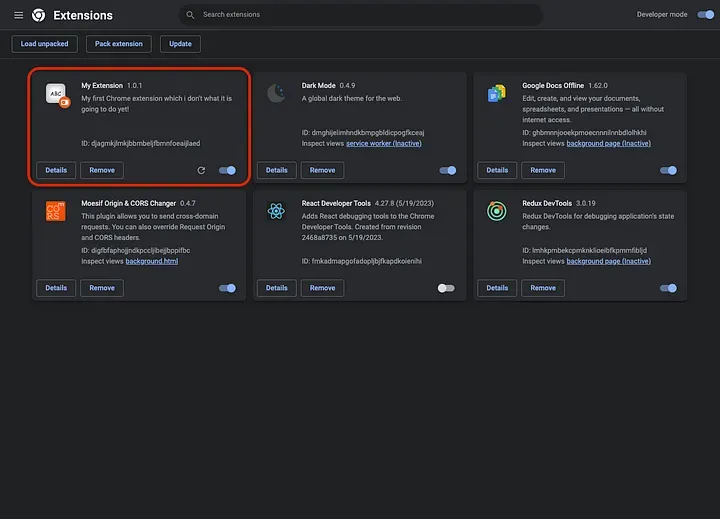
Task: Open Dark Mode service worker (Inactive) link
Action: (x=383, y=143)
